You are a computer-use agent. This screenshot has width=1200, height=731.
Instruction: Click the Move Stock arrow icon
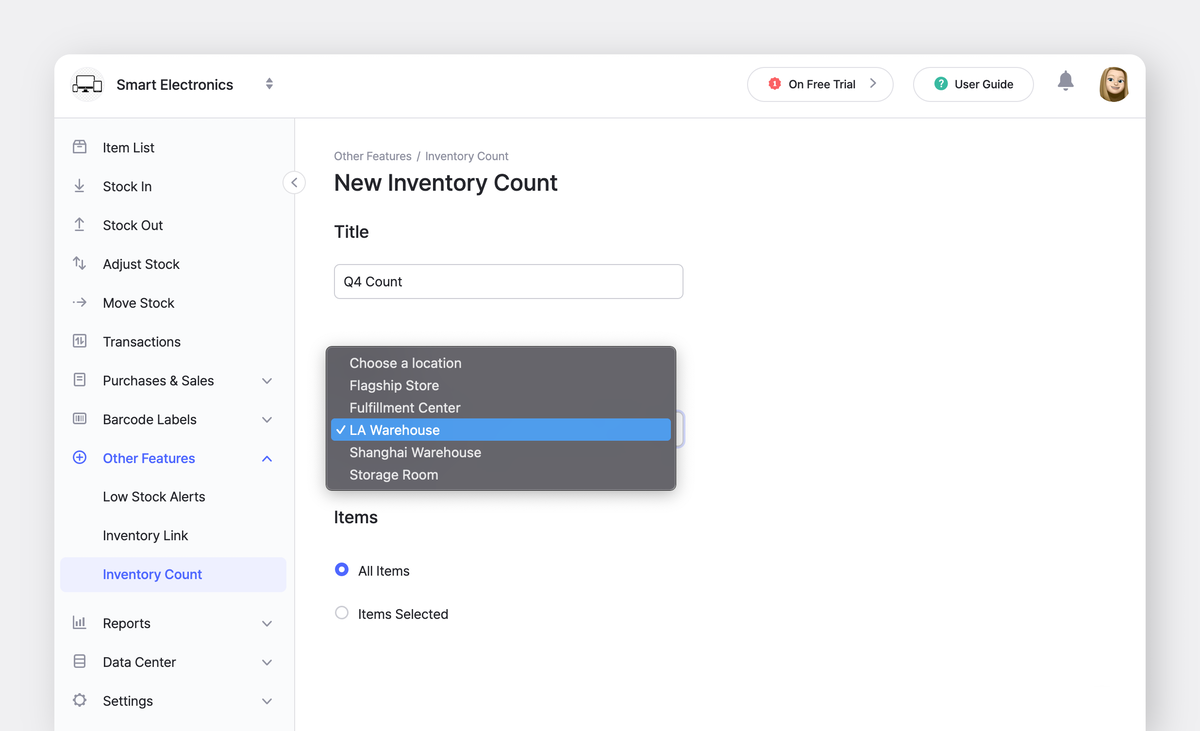click(80, 302)
